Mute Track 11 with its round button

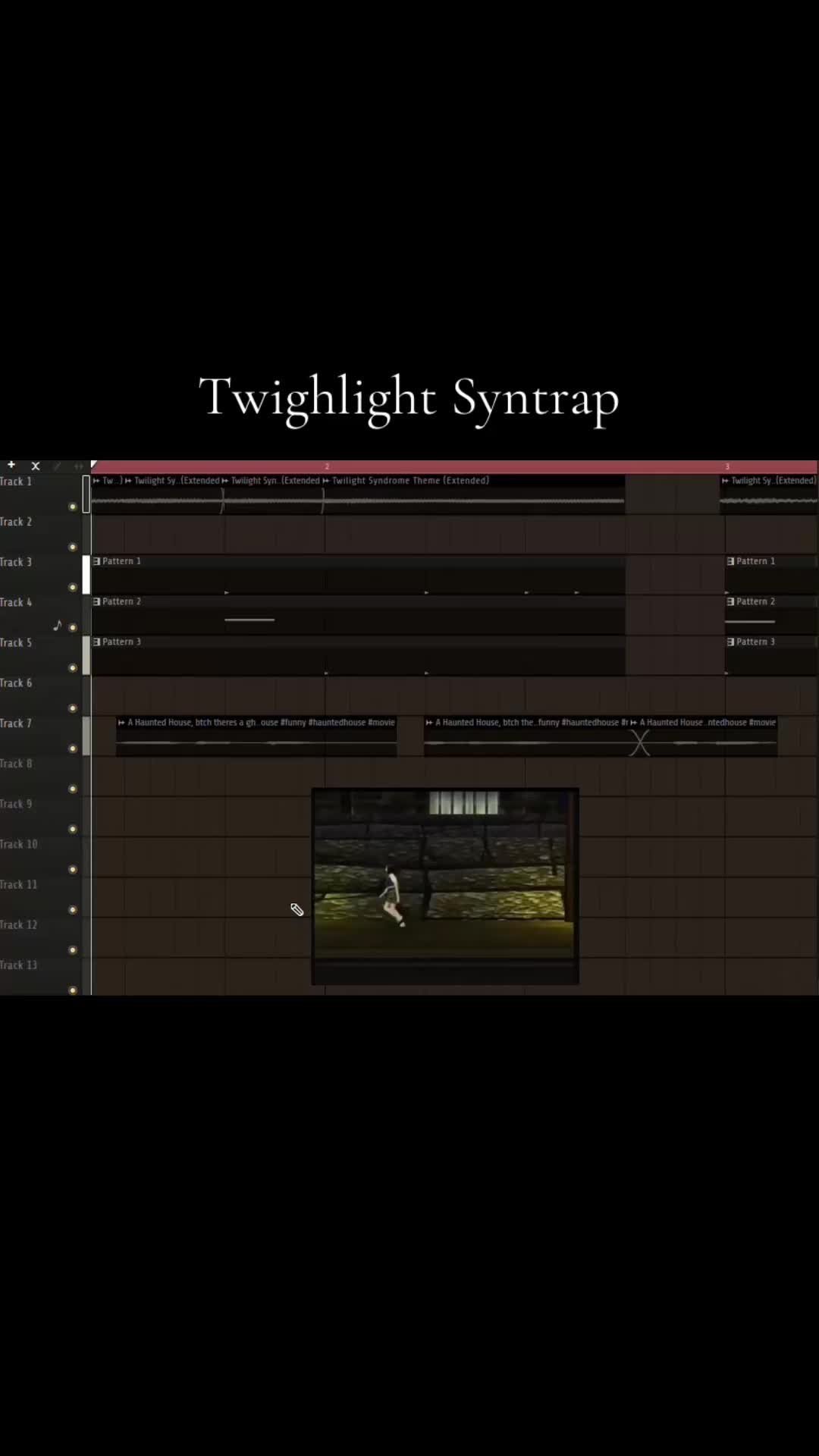tap(73, 909)
